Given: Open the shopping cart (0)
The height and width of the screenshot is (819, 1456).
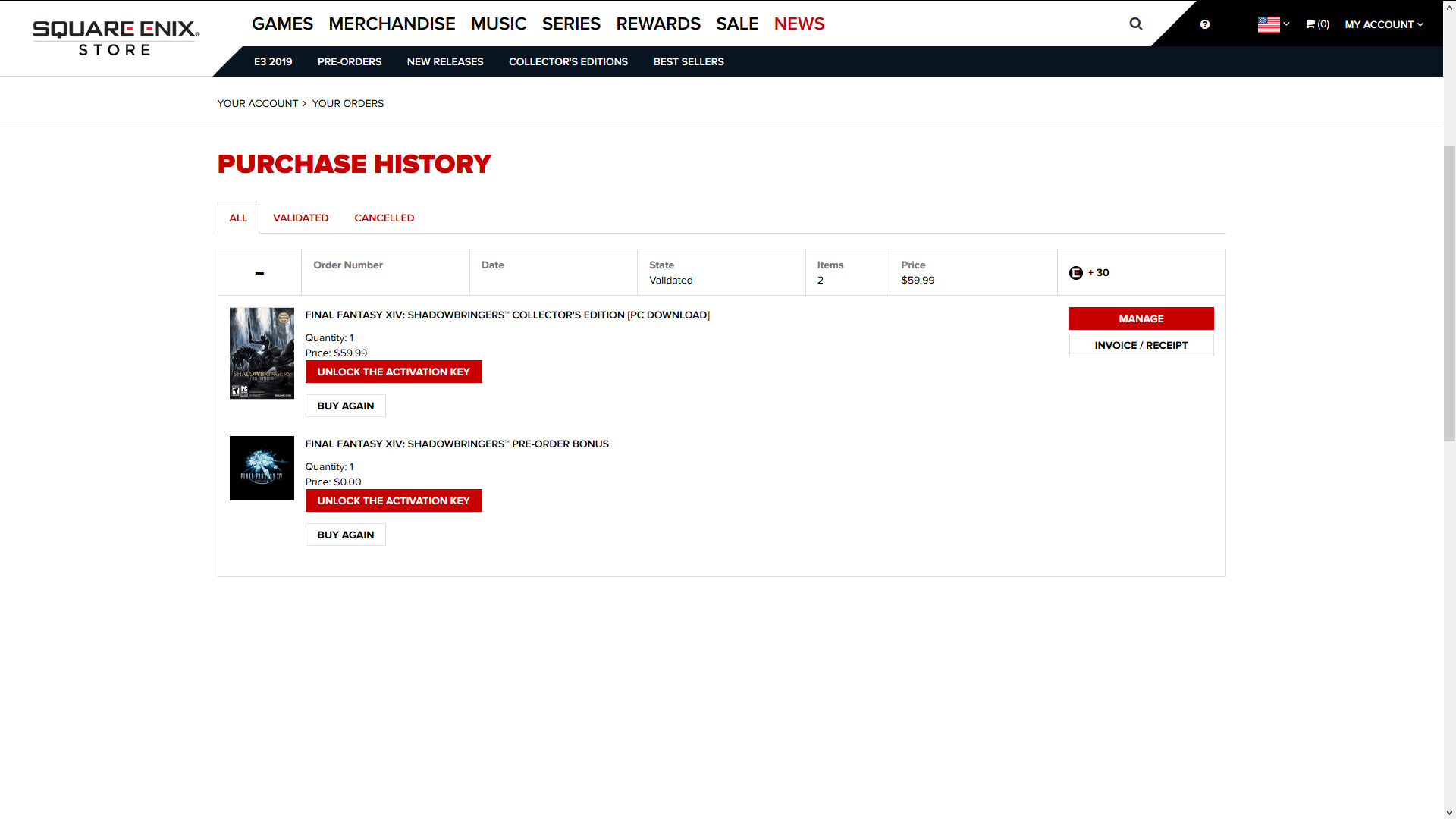Looking at the screenshot, I should point(1317,24).
